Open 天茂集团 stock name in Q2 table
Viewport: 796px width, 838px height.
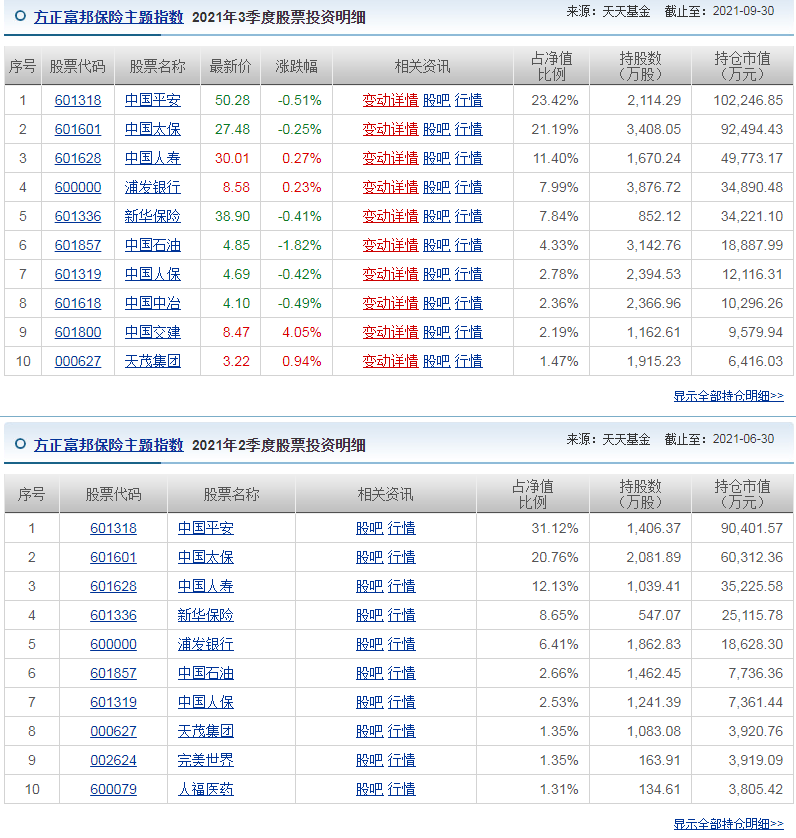(205, 732)
